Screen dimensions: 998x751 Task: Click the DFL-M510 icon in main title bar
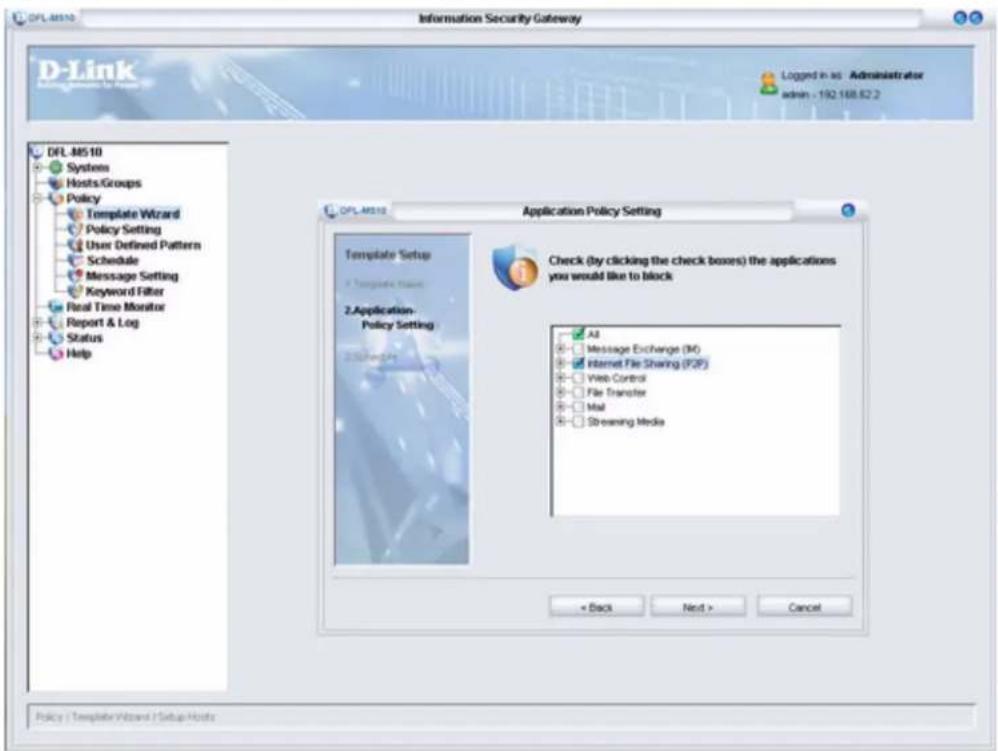pos(19,18)
